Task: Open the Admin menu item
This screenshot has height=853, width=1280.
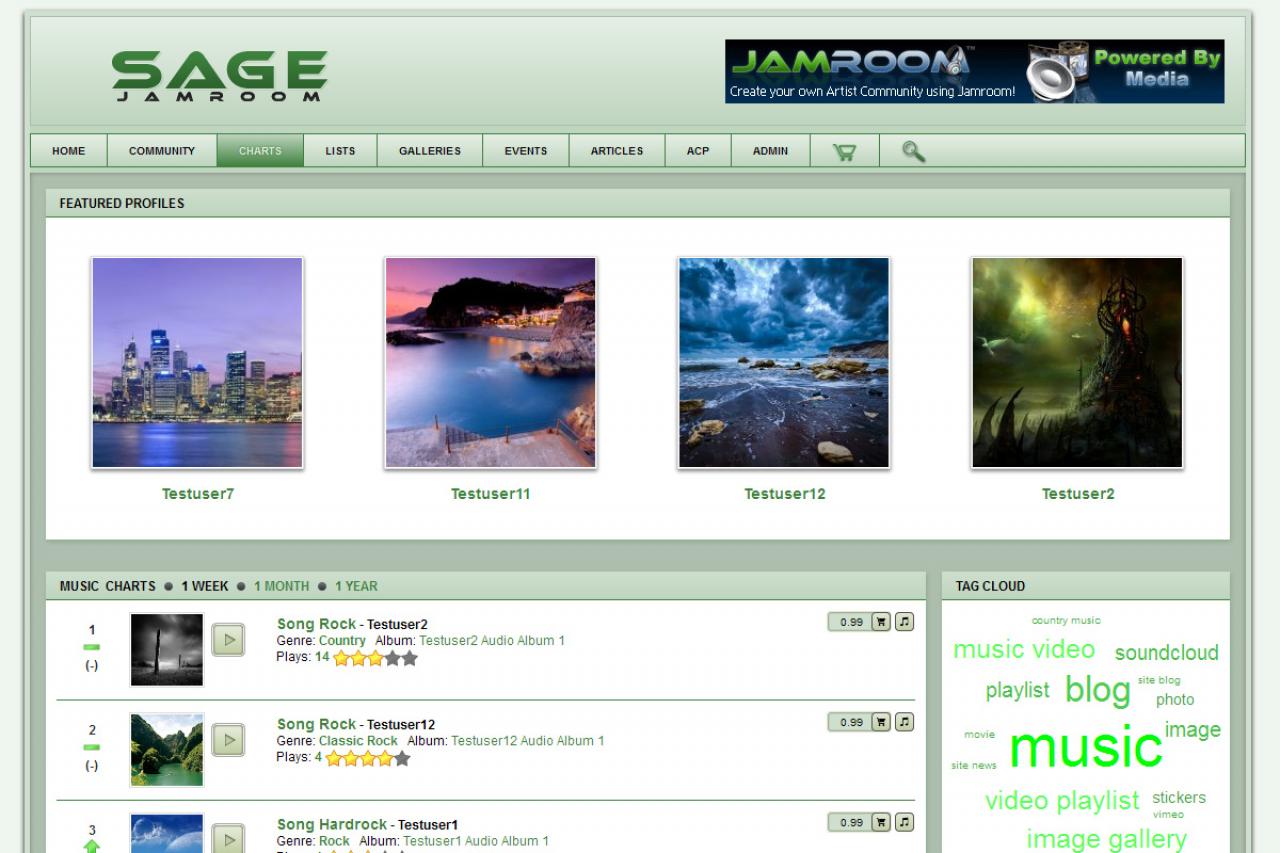Action: point(770,151)
